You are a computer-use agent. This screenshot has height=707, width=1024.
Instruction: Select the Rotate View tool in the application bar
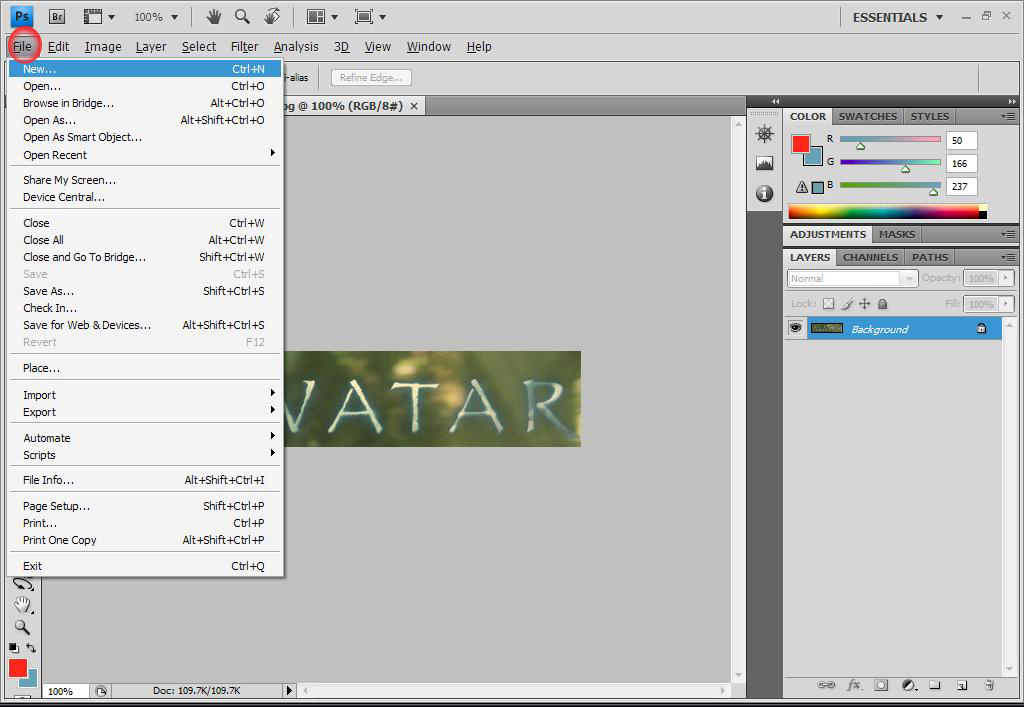[272, 16]
